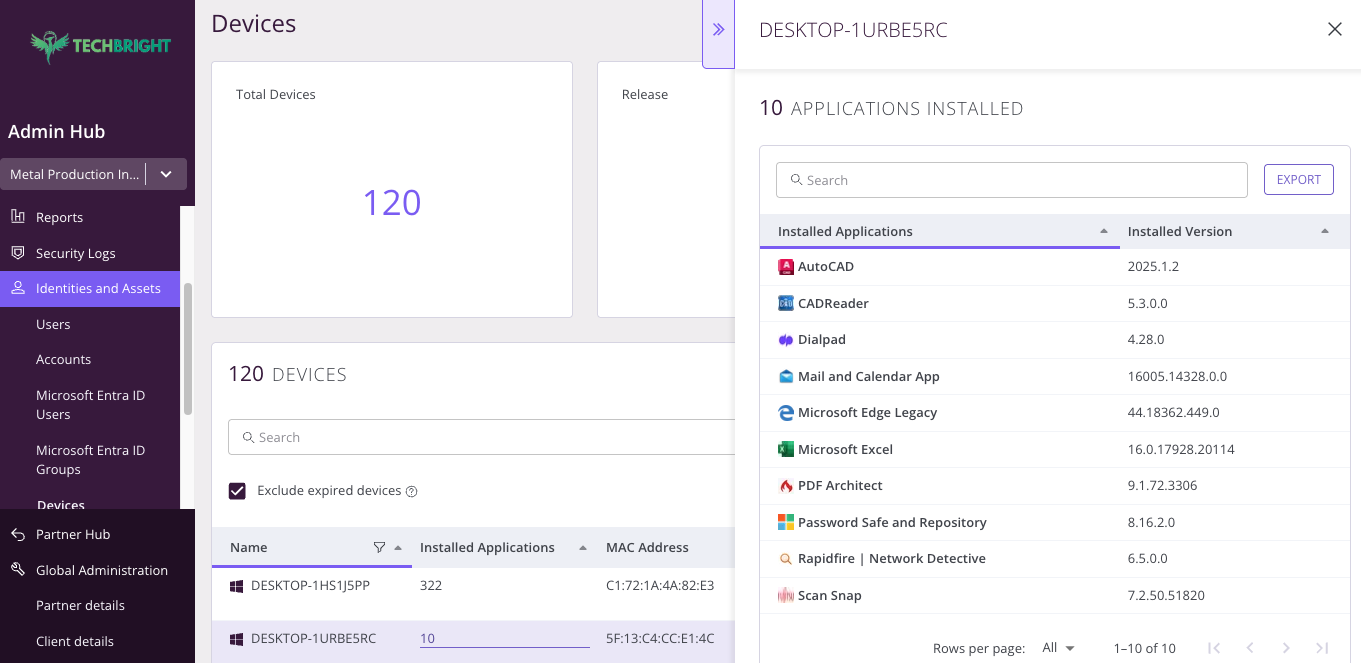Click the help icon beside Exclude expired devices
Image resolution: width=1361 pixels, height=663 pixels.
pyautogui.click(x=411, y=491)
